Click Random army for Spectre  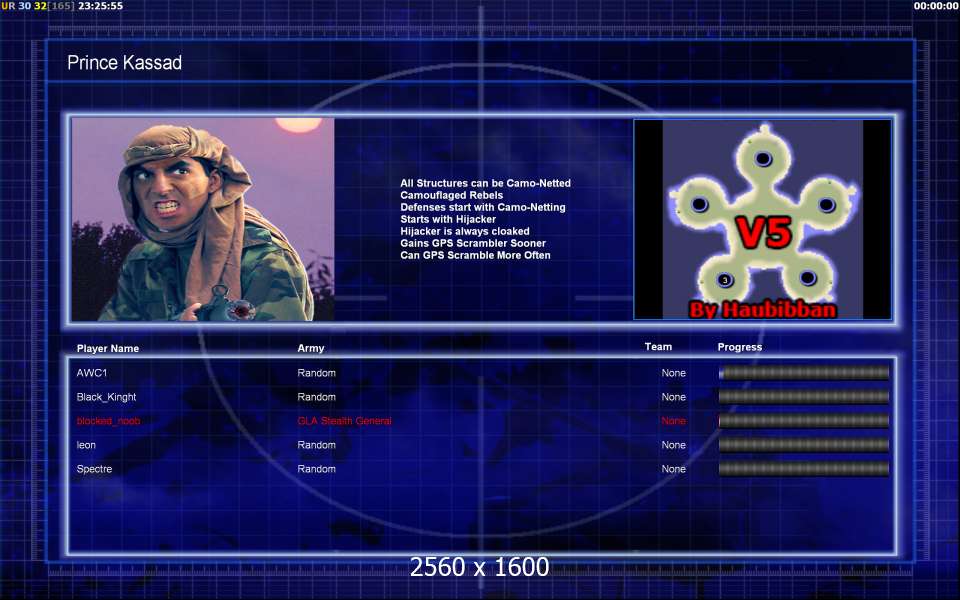317,469
